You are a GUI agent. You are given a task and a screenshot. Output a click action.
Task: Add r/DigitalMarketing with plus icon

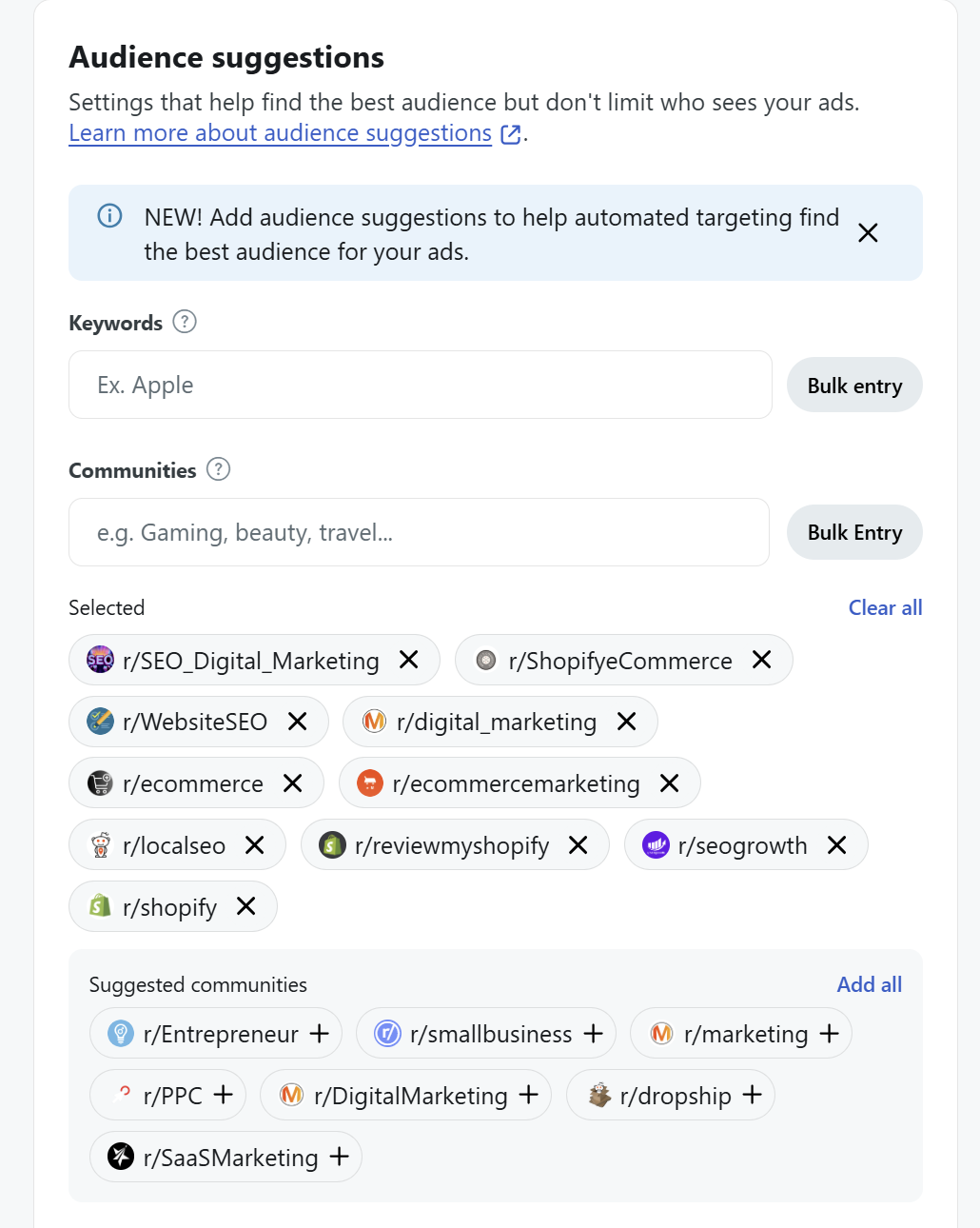(x=529, y=1095)
